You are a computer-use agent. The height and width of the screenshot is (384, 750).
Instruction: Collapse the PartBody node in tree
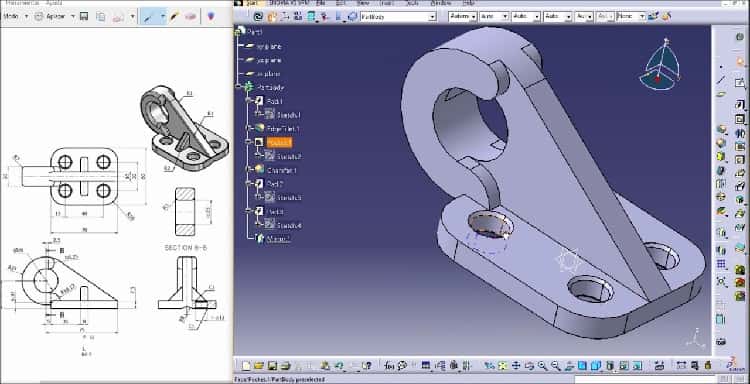click(238, 87)
